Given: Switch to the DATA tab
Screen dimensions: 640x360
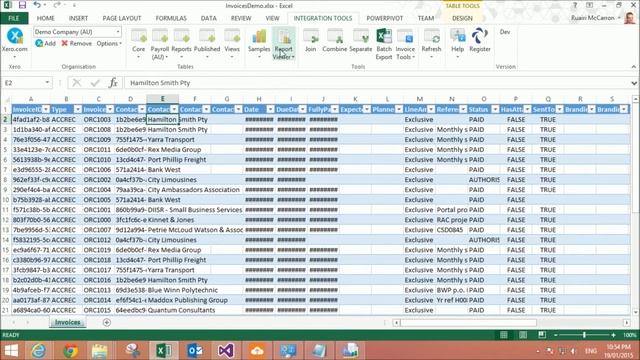Looking at the screenshot, I should pyautogui.click(x=209, y=18).
